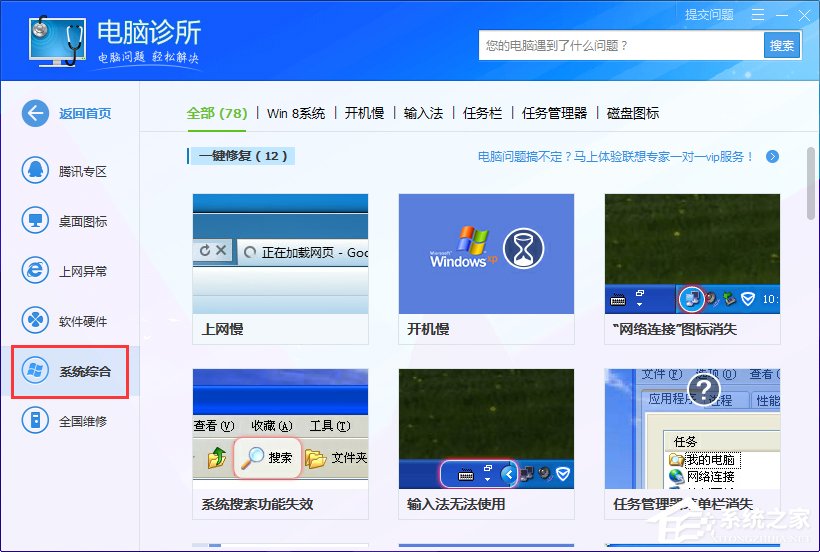Click the 系统综合 Windows flag icon
Image resolution: width=820 pixels, height=552 pixels.
tap(35, 371)
